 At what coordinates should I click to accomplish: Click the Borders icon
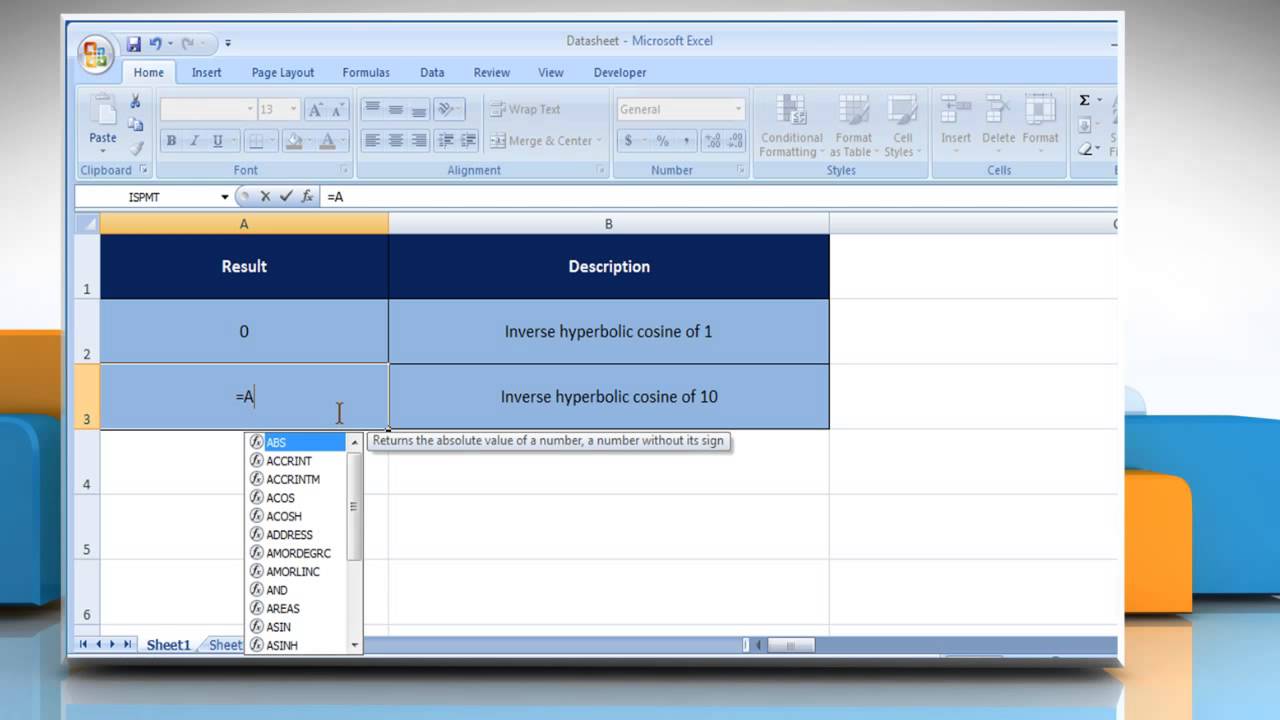click(x=255, y=141)
